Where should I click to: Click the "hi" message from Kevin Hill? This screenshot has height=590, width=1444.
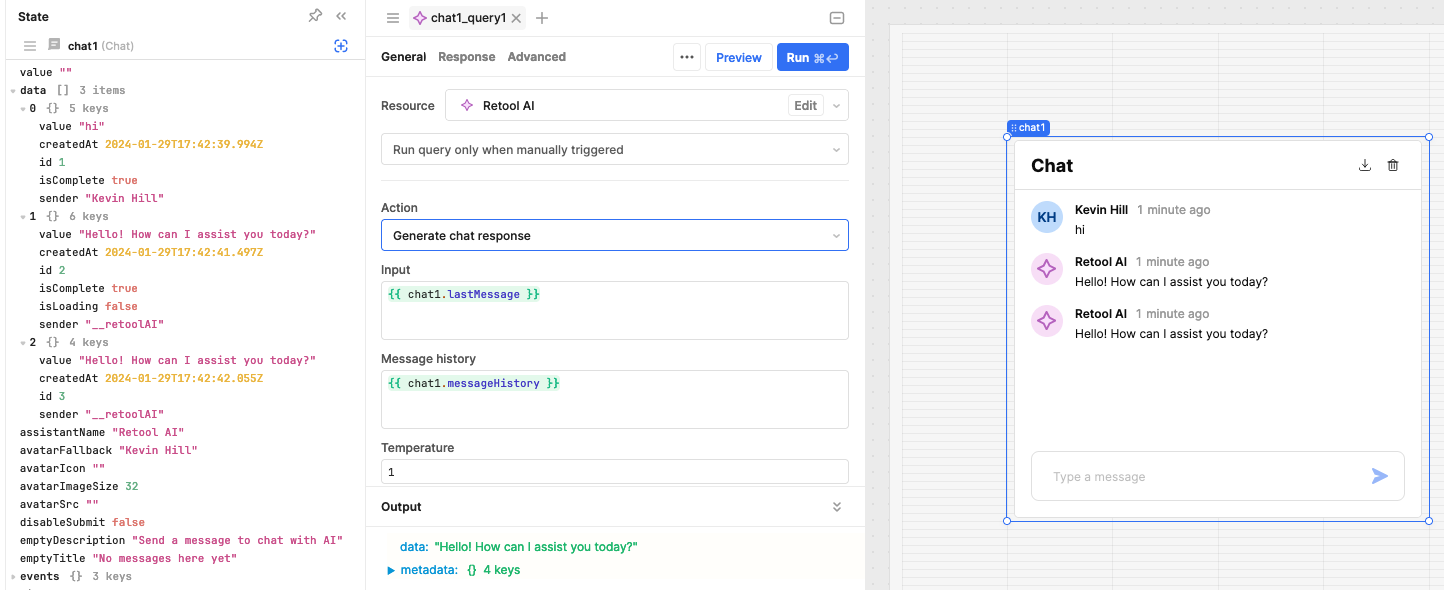[1080, 229]
